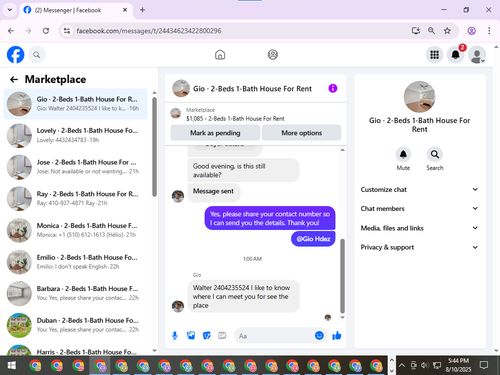The width and height of the screenshot is (500, 375).
Task: Select the Messenger | Facebook tab
Action: [x=75, y=10]
